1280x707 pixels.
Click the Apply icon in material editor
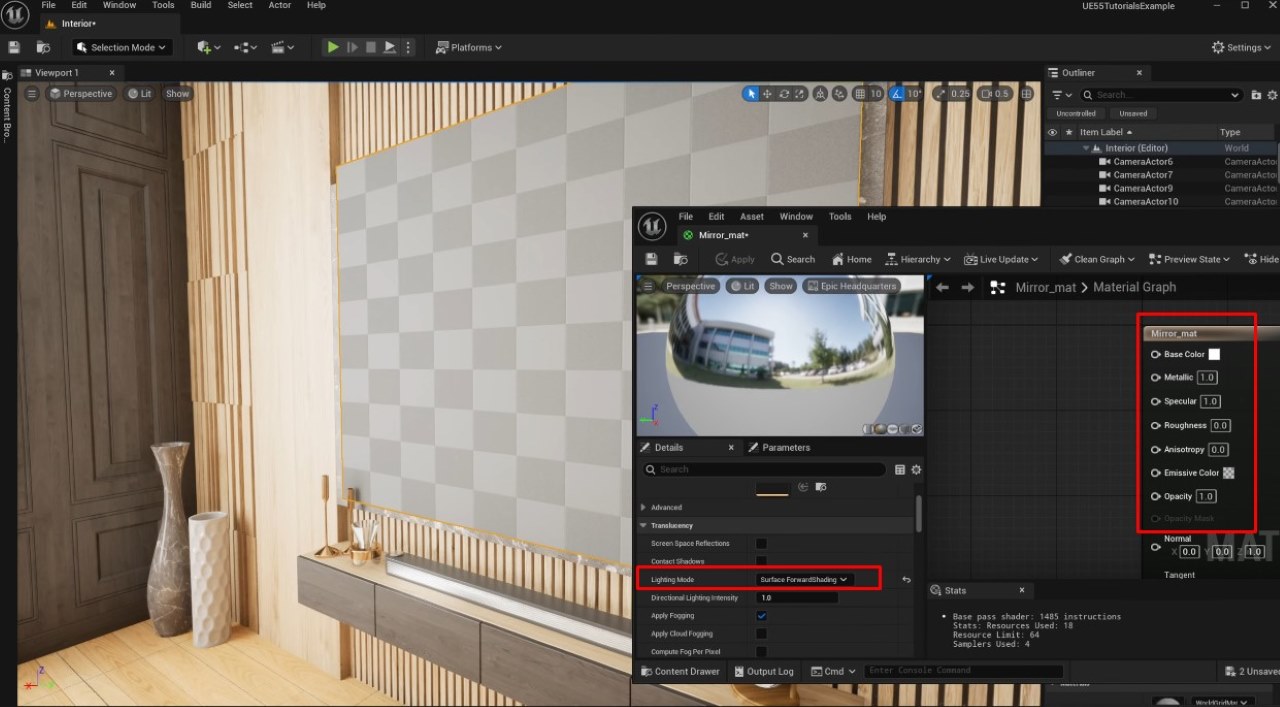pos(734,259)
